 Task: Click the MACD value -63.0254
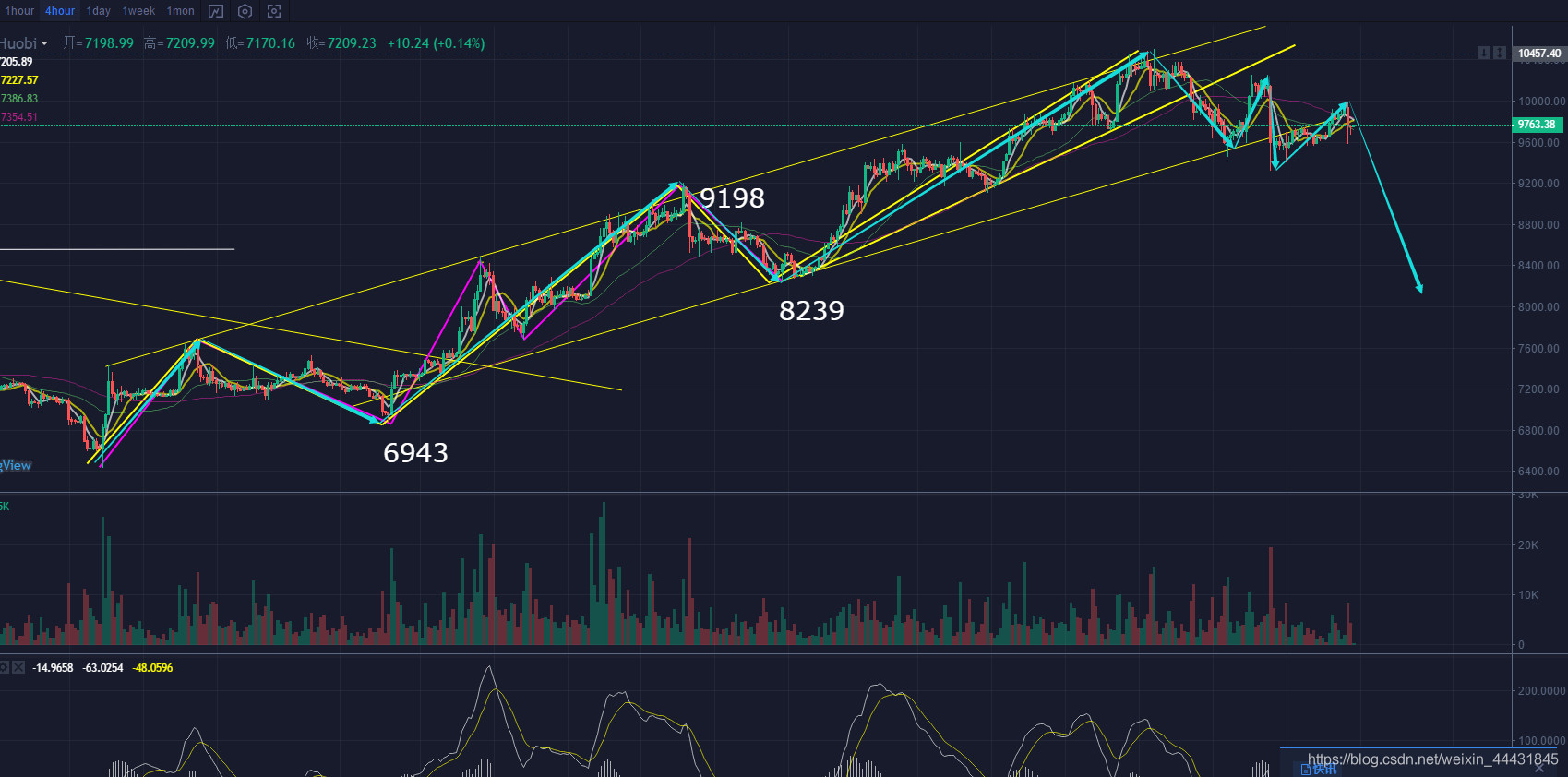pyautogui.click(x=102, y=668)
